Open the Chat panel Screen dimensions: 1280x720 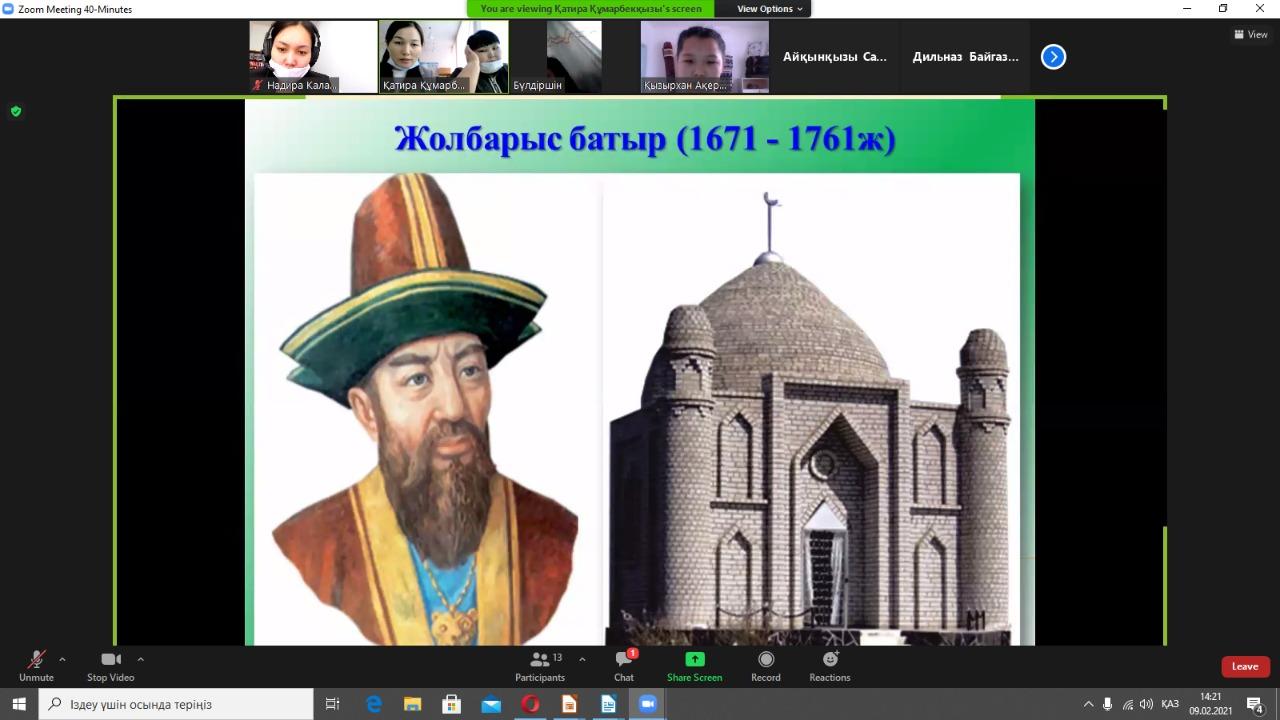pos(624,666)
